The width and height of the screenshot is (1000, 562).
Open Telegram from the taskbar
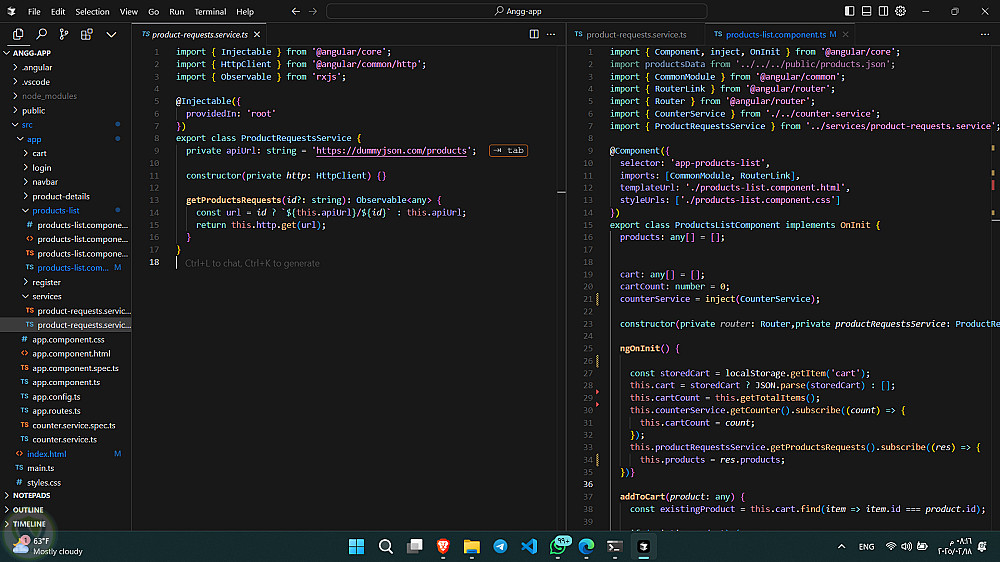[x=500, y=547]
